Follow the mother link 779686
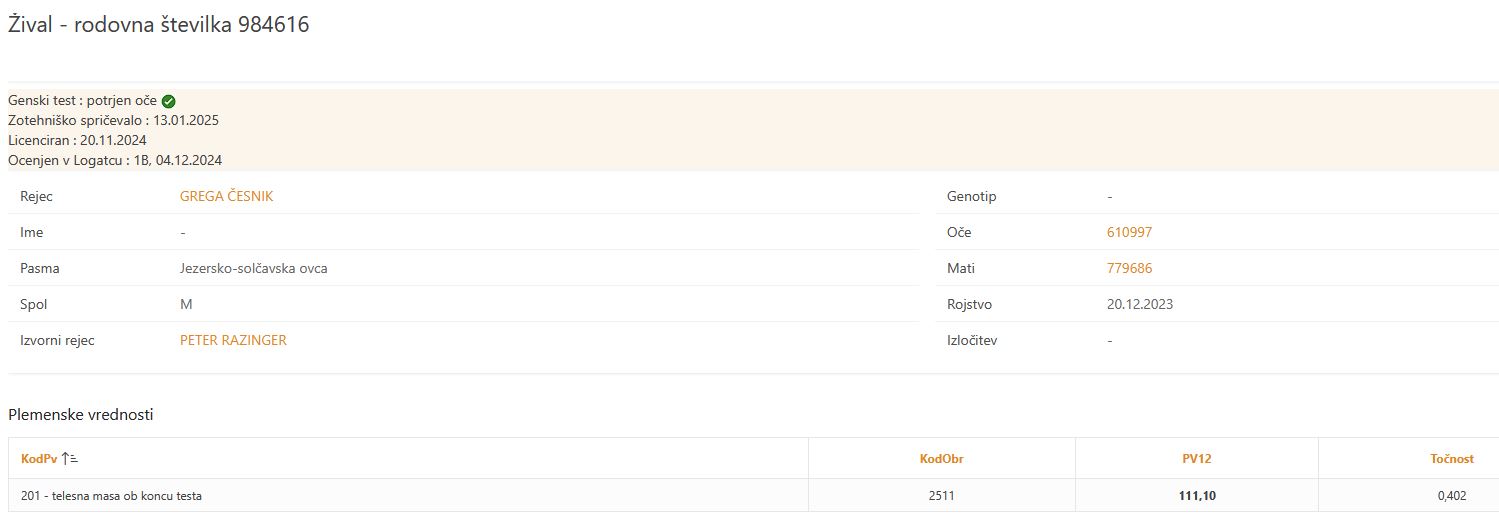Viewport: 1499px width, 520px height. pyautogui.click(x=1129, y=269)
